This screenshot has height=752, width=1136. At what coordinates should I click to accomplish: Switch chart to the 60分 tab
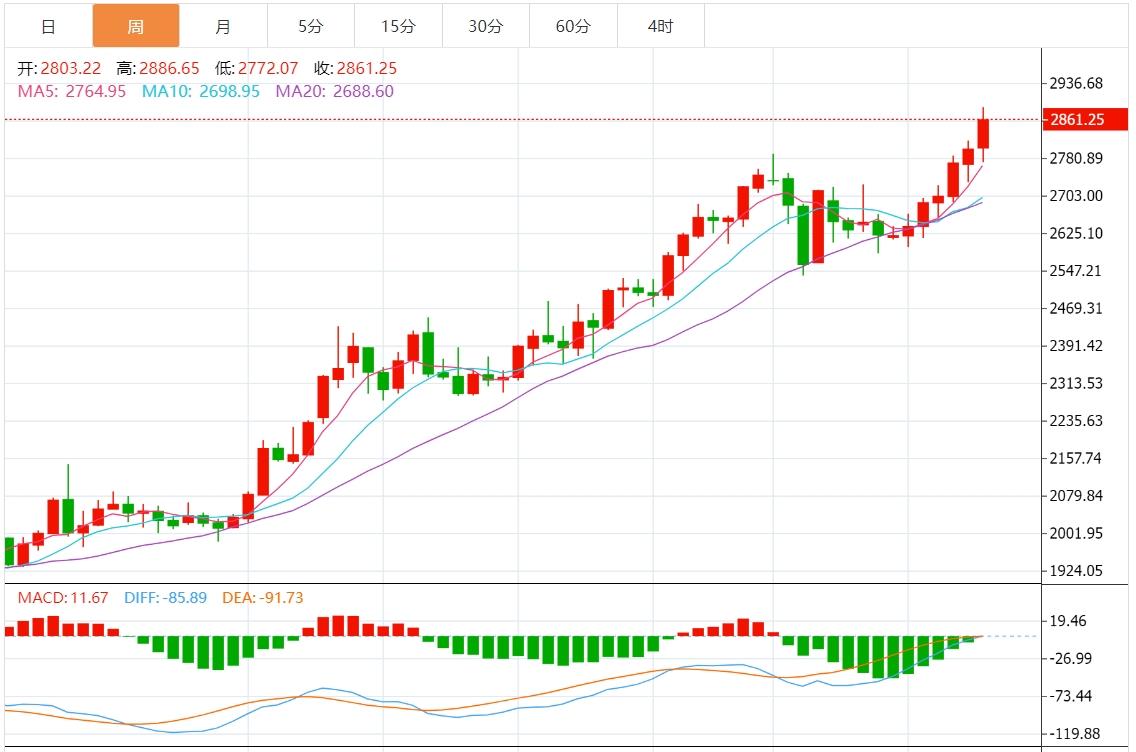[x=573, y=26]
